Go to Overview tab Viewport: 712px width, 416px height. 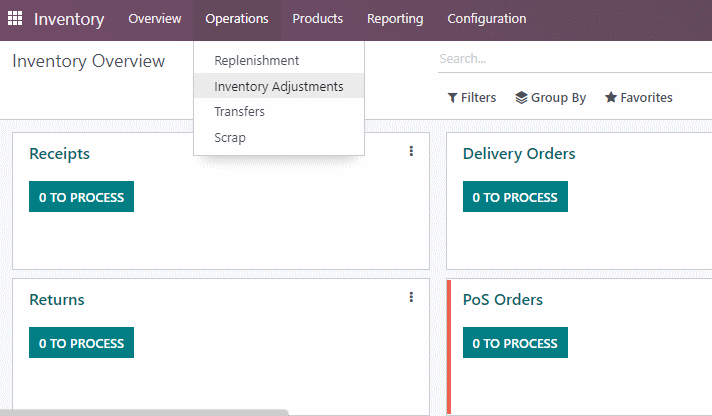coord(155,19)
